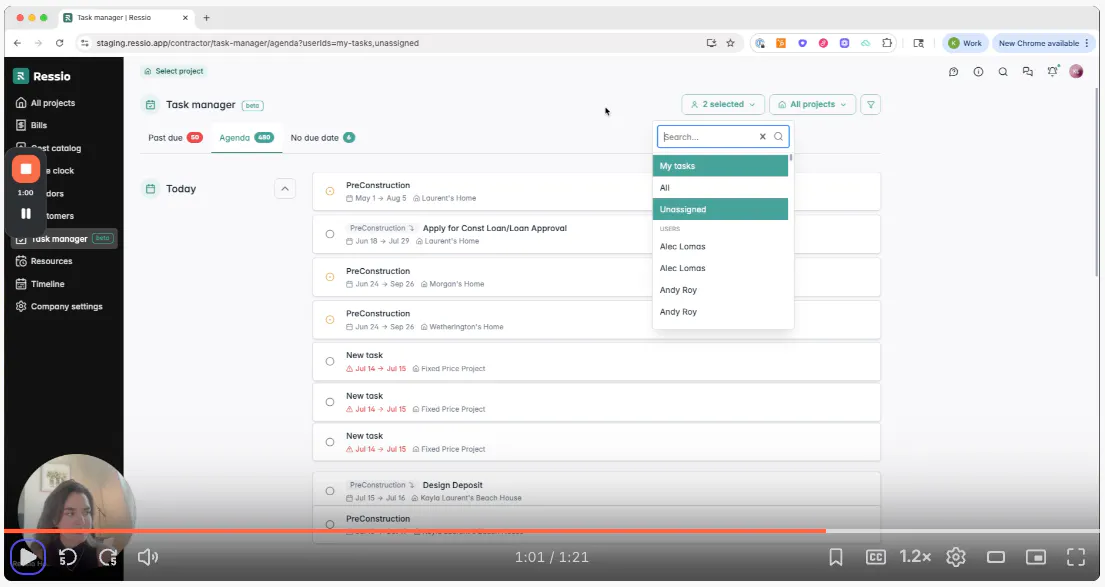Screen dimensions: 1105x587
Task: Toggle the Morgan's Home PreConstruction status circle
Action: [330, 277]
